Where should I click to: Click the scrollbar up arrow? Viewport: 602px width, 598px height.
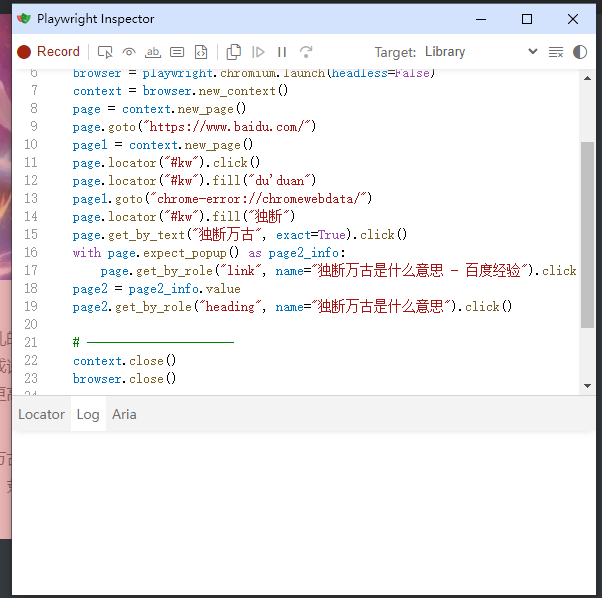587,78
